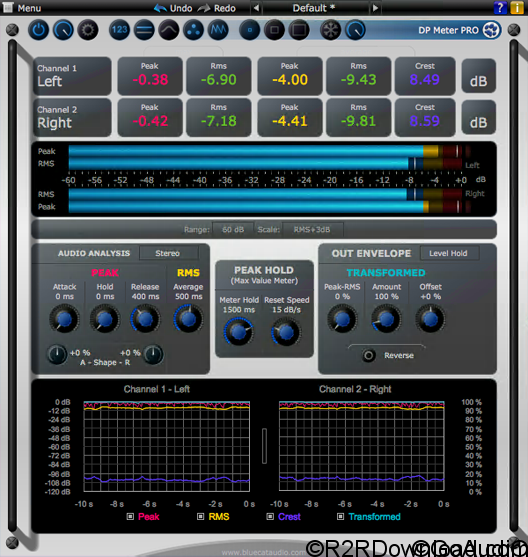528x557 pixels.
Task: Select the small display size icon
Action: [x=250, y=30]
